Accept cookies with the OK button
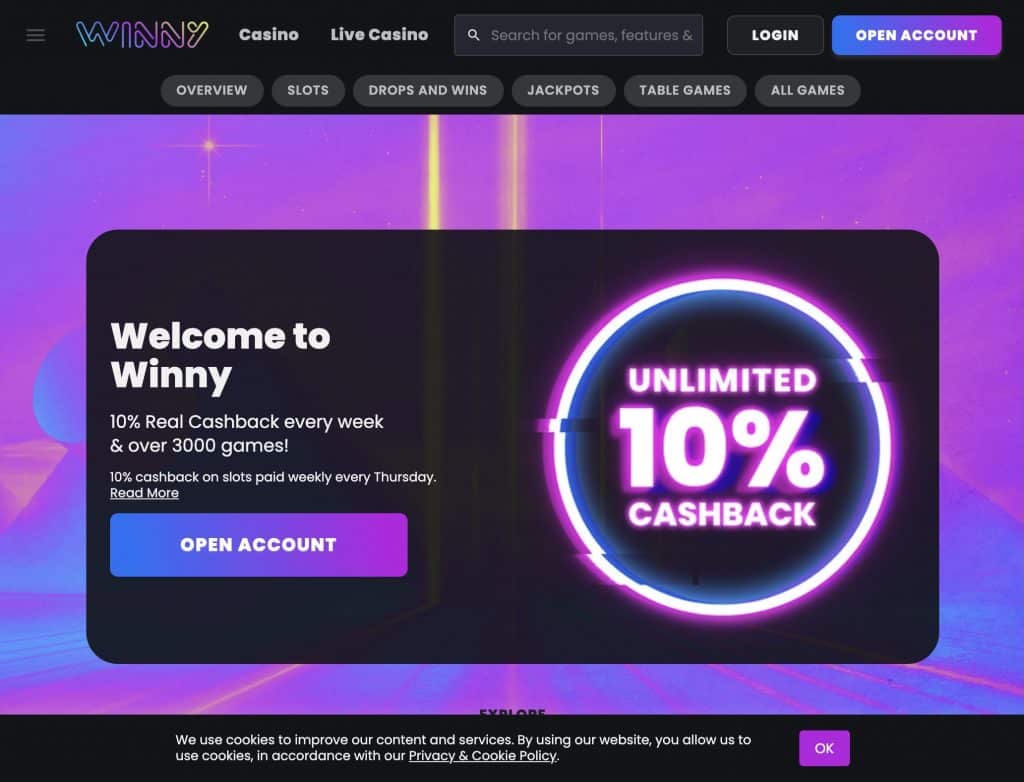Image resolution: width=1024 pixels, height=782 pixels. click(824, 748)
